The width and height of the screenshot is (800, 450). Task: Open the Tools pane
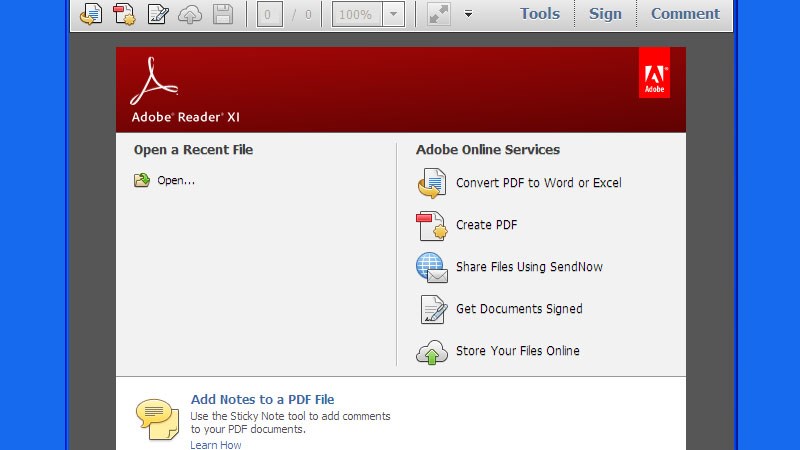pos(540,13)
